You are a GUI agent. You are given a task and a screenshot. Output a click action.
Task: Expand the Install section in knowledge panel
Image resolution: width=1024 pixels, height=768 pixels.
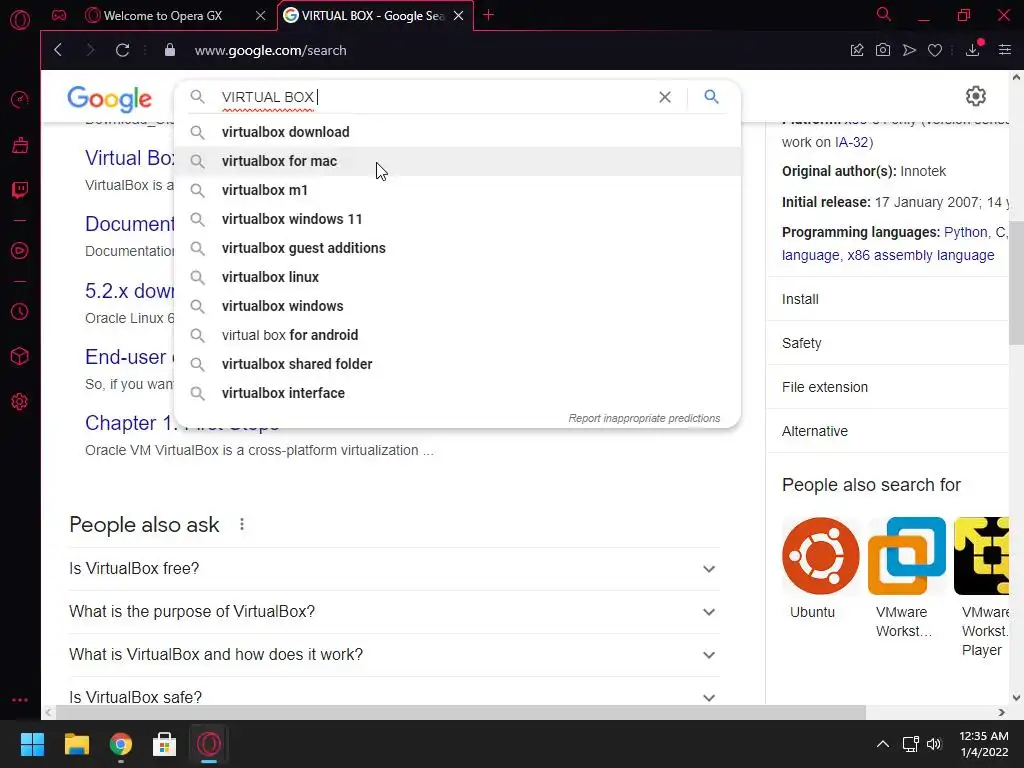point(888,299)
